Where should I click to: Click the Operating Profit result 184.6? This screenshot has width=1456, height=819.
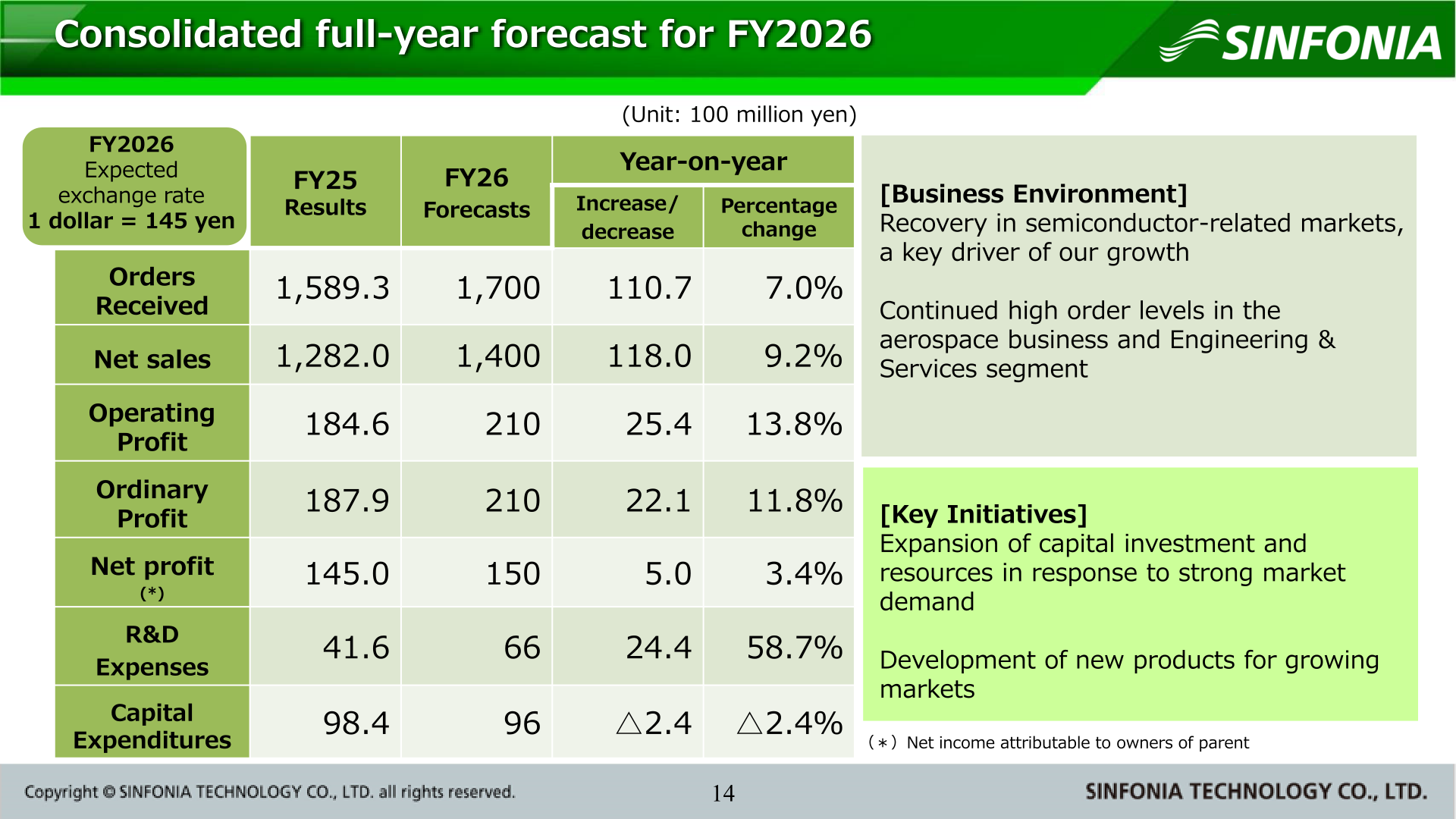(347, 425)
